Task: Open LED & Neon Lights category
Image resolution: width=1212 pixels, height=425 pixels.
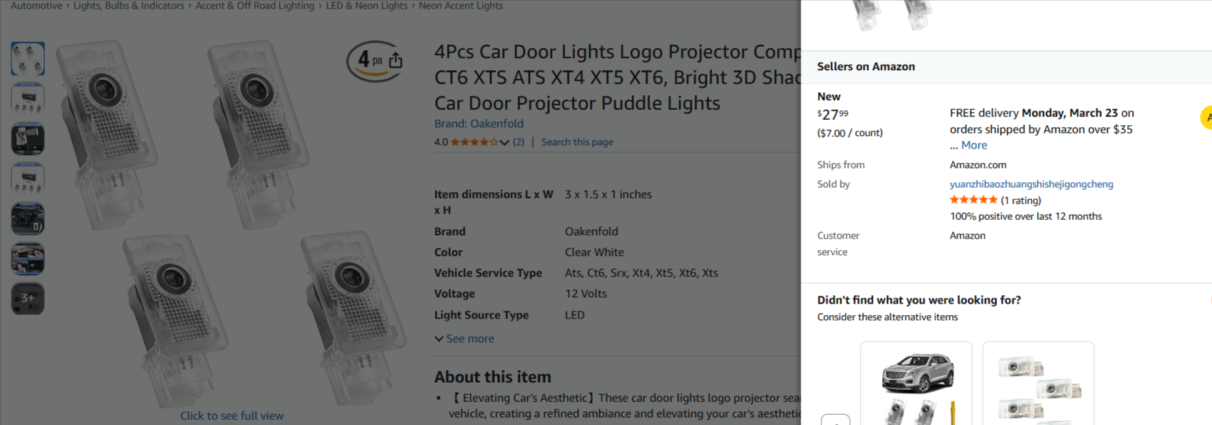Action: 367,6
